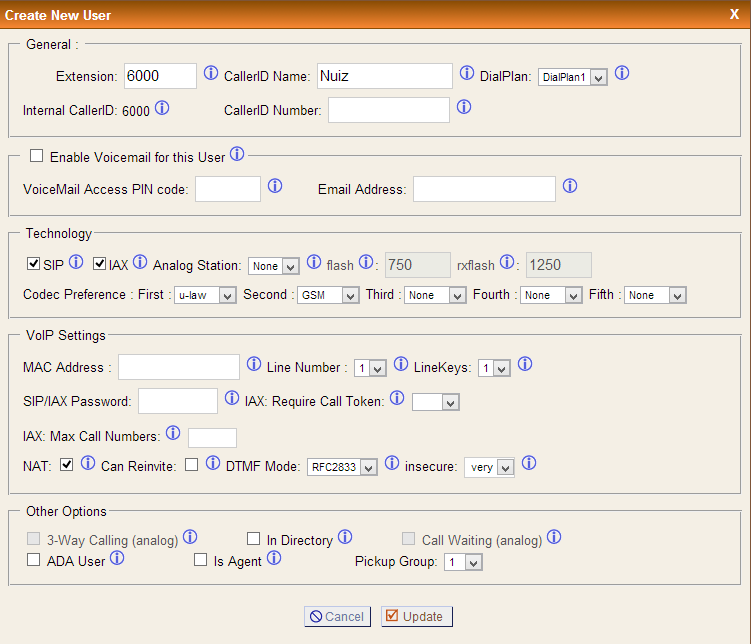This screenshot has height=644, width=751.
Task: Click the info icon next to rxflash label
Action: point(507,262)
